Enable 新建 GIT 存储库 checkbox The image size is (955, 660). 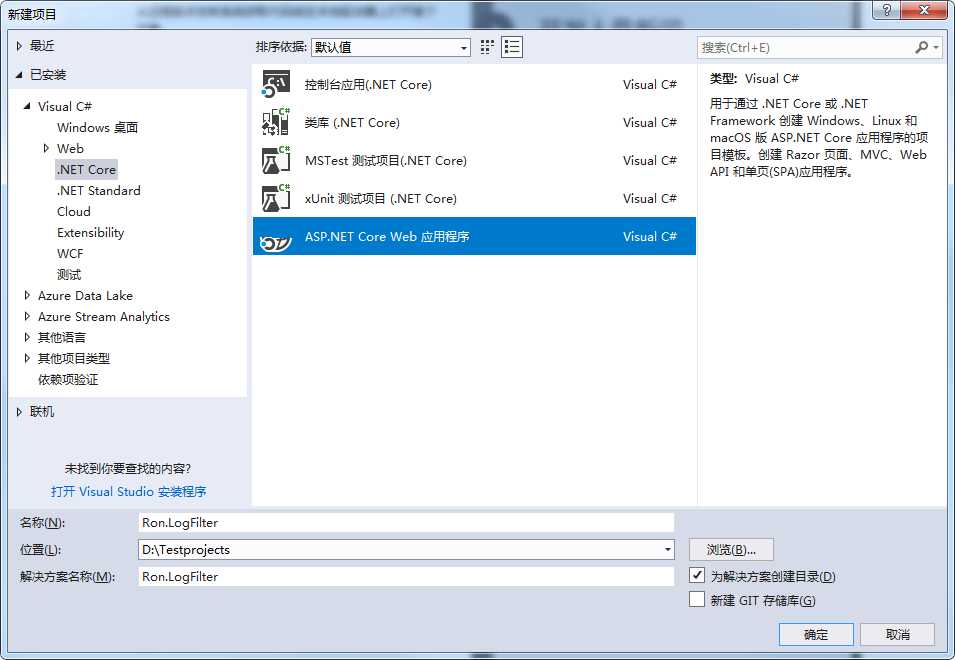click(x=697, y=600)
